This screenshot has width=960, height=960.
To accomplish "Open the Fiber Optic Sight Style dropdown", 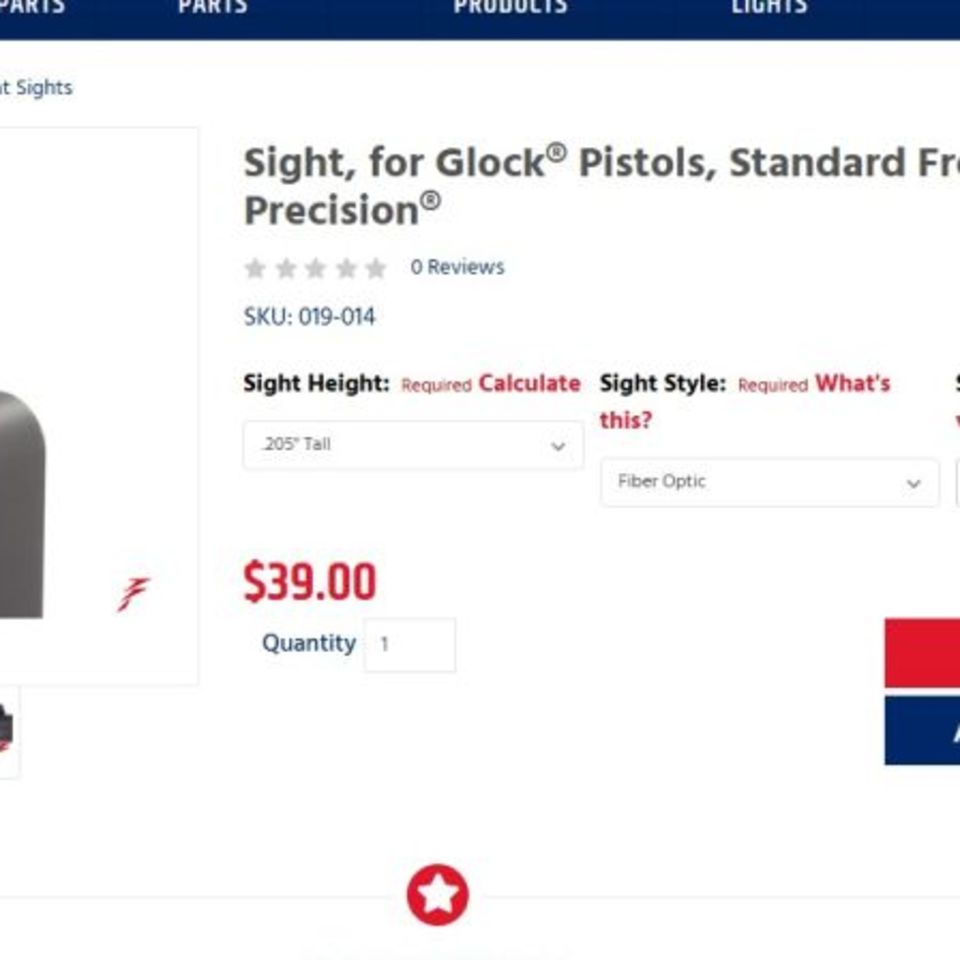I will [768, 483].
